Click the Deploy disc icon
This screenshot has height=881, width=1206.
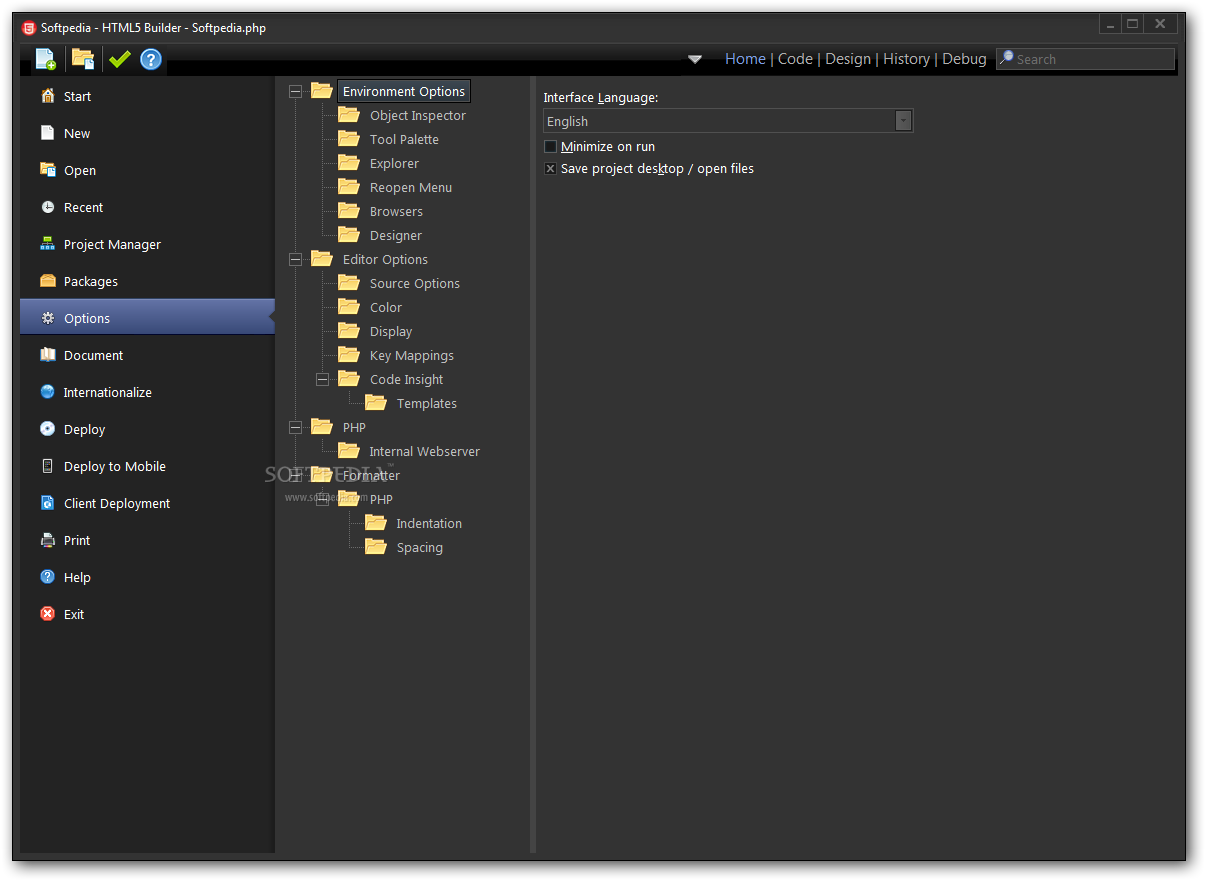48,429
